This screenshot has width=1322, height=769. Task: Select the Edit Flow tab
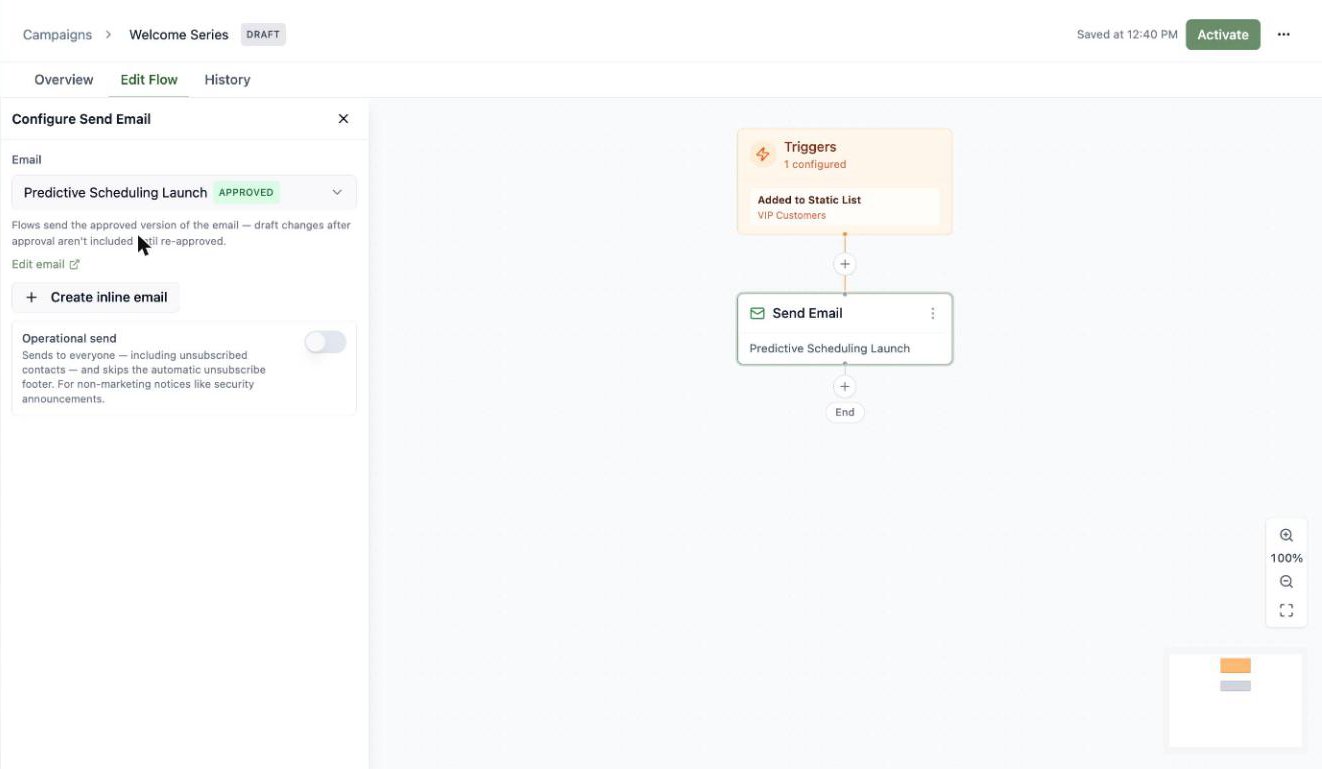149,80
